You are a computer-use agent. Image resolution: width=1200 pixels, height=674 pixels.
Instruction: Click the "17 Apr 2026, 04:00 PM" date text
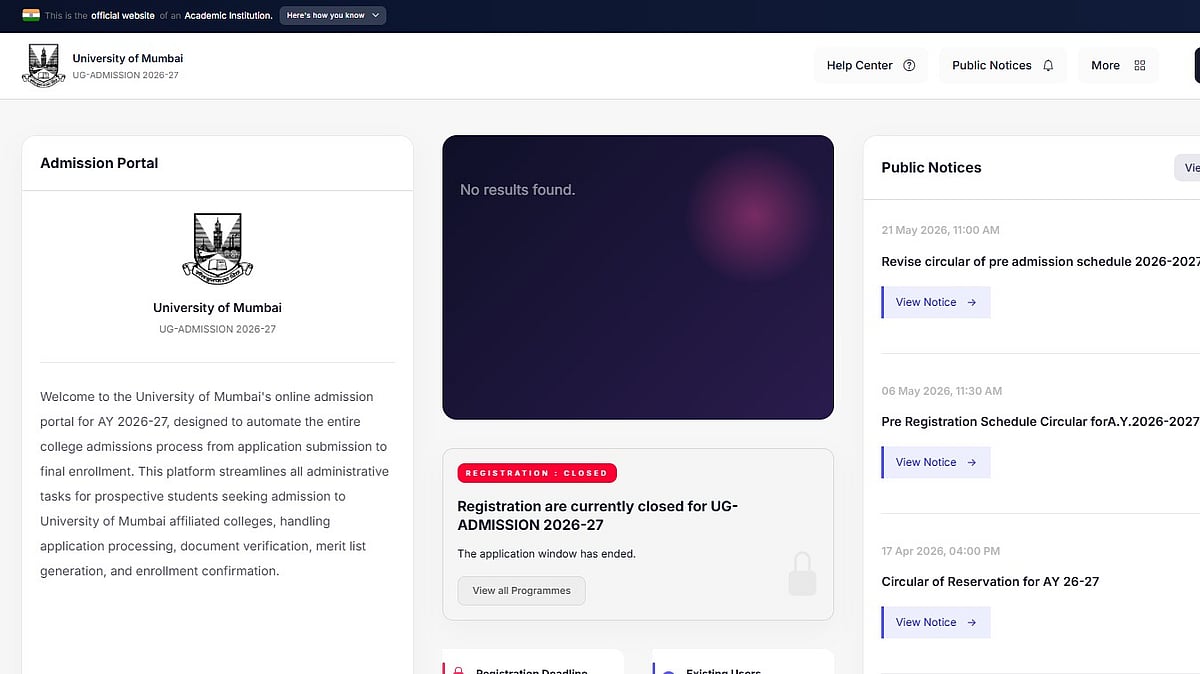pyautogui.click(x=940, y=551)
